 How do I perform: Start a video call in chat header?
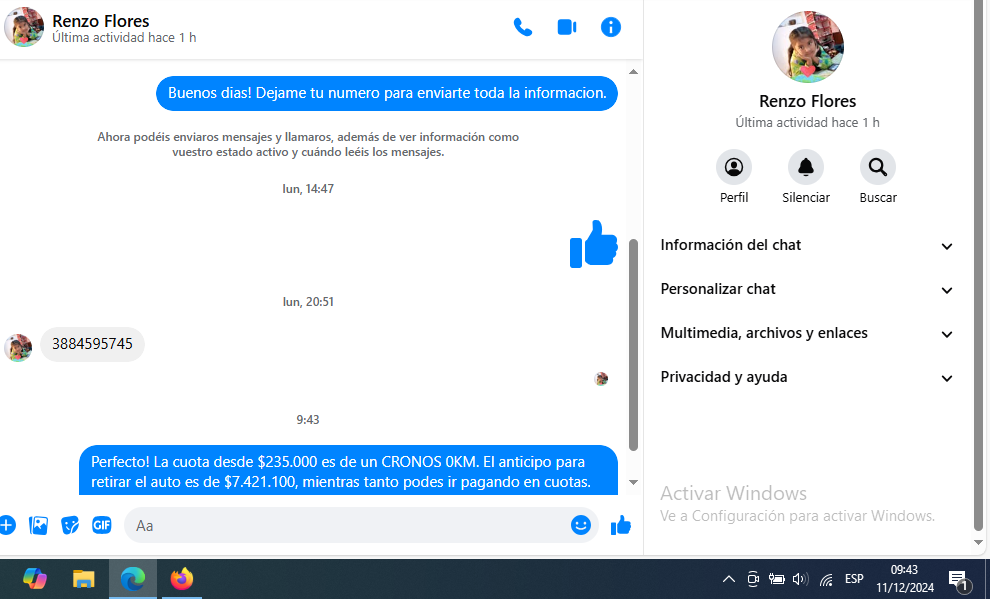pos(567,27)
